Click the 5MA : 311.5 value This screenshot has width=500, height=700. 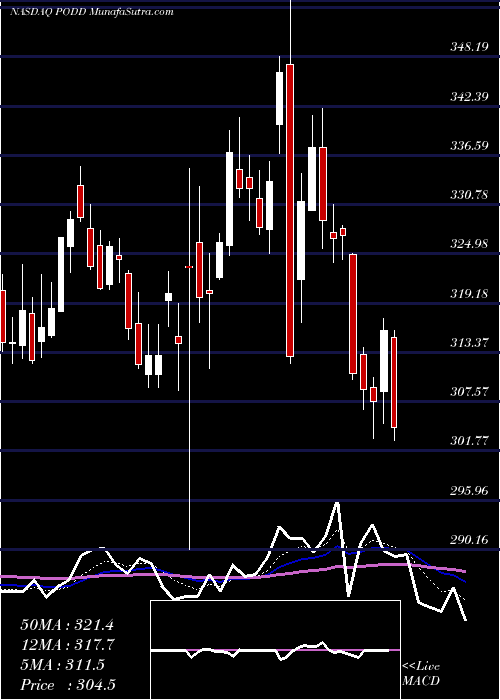62,665
